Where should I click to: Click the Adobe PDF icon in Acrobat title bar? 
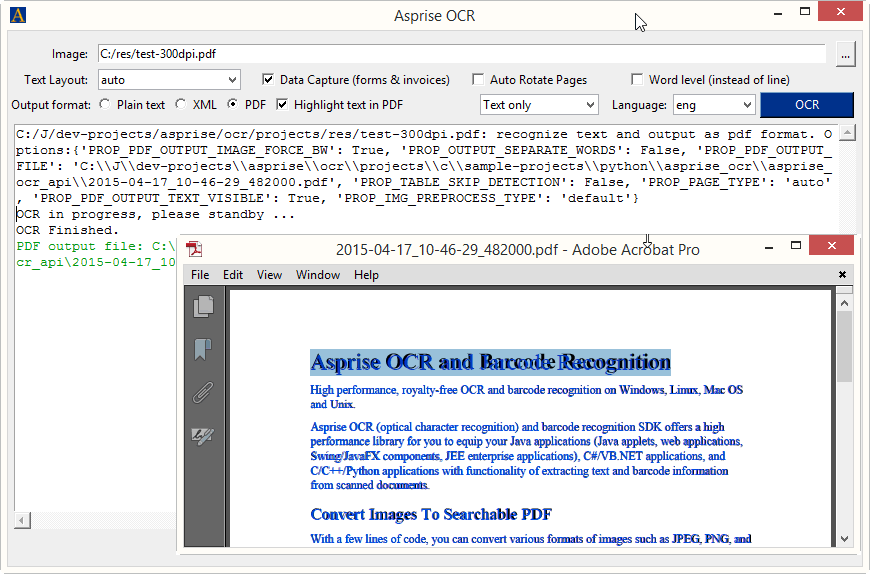(x=194, y=249)
